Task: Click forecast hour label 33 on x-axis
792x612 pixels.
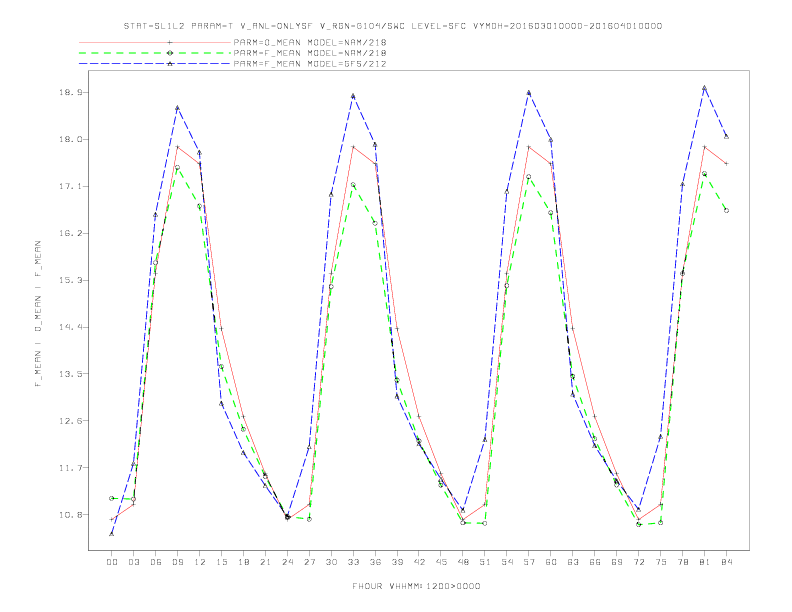Action: click(x=353, y=562)
